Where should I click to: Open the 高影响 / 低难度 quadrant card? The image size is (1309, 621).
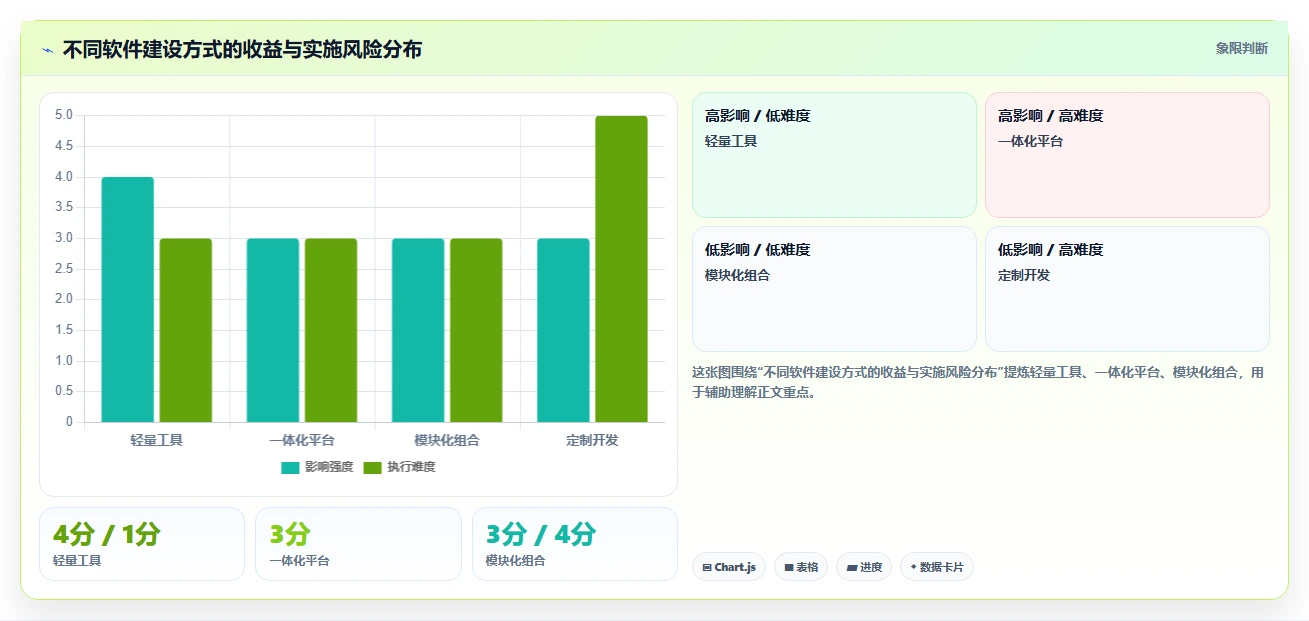(x=834, y=155)
